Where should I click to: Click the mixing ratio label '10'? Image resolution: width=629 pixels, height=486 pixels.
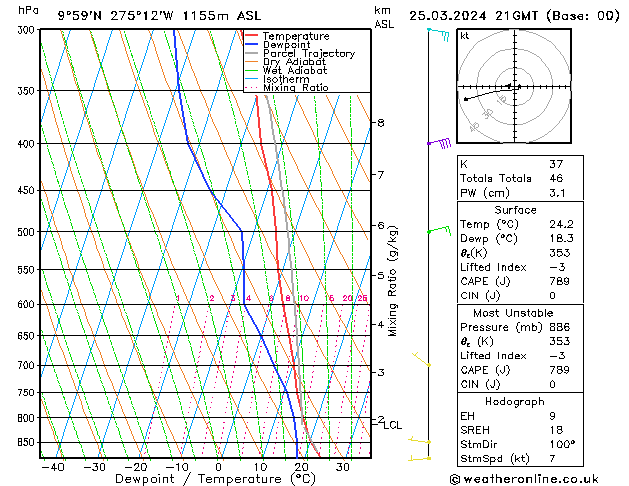click(x=304, y=298)
